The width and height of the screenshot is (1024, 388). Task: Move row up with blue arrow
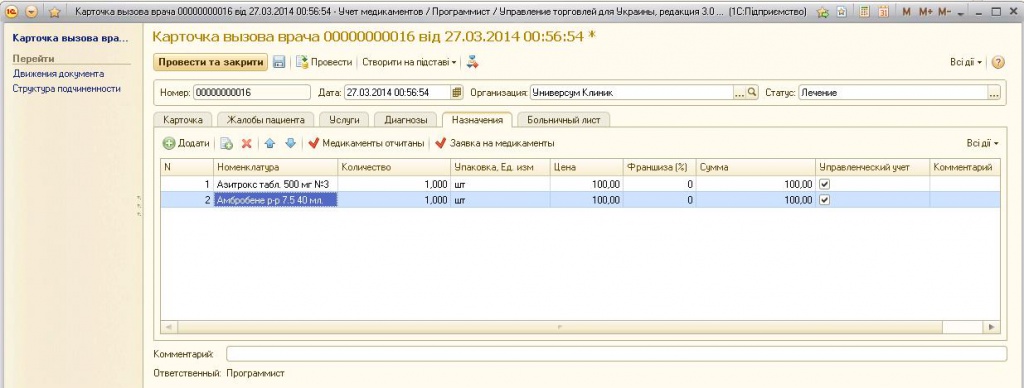click(x=269, y=143)
